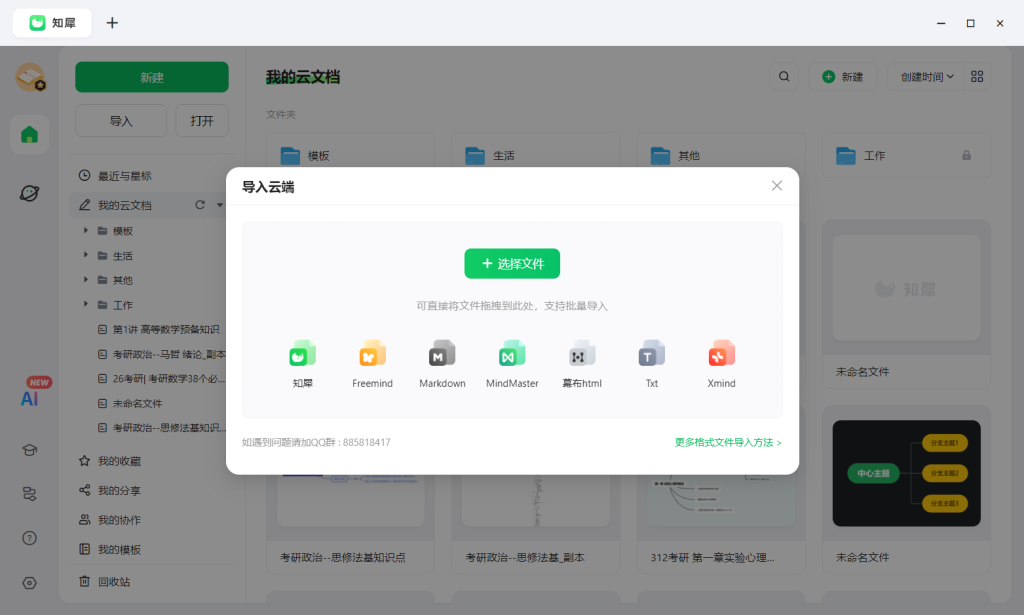Image resolution: width=1024 pixels, height=615 pixels.
Task: Open the hexagon settings icon in sidebar
Action: (29, 583)
